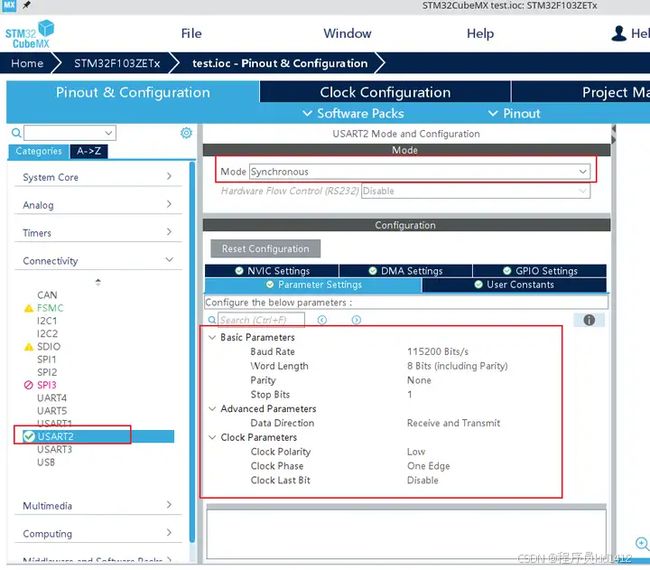Select UART4 in the peripheral list

point(52,398)
